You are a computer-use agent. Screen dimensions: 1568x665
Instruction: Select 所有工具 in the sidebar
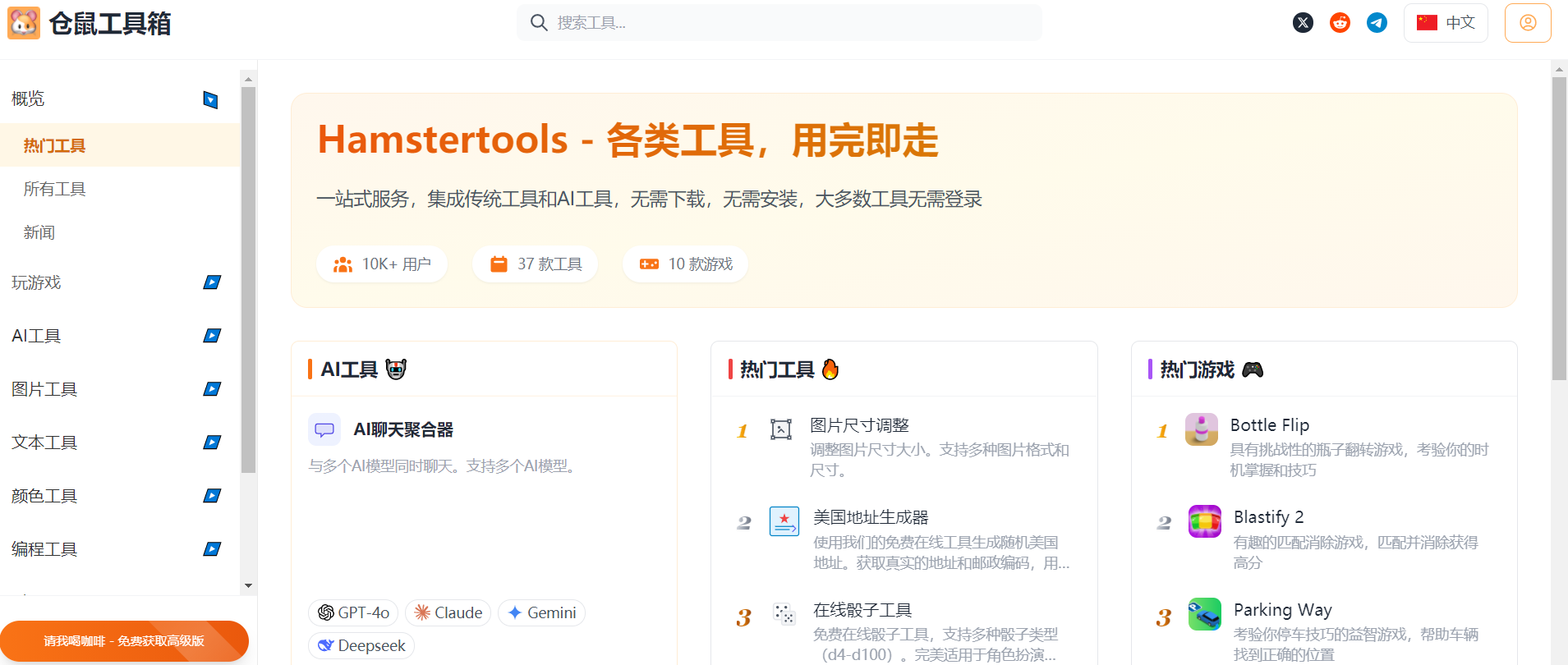coord(55,189)
